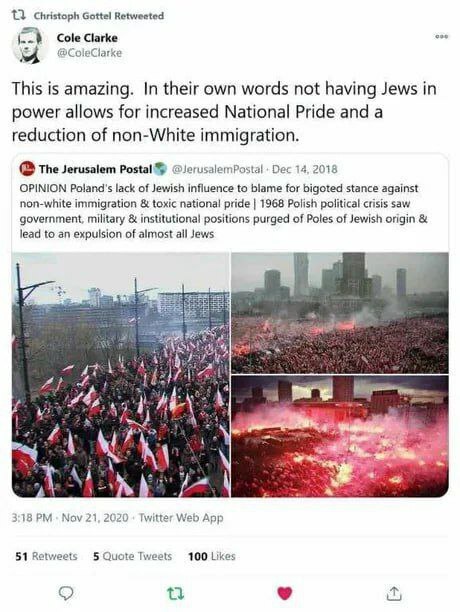Image resolution: width=460 pixels, height=612 pixels.
Task: View the 100 Likes list
Action: coord(212,556)
